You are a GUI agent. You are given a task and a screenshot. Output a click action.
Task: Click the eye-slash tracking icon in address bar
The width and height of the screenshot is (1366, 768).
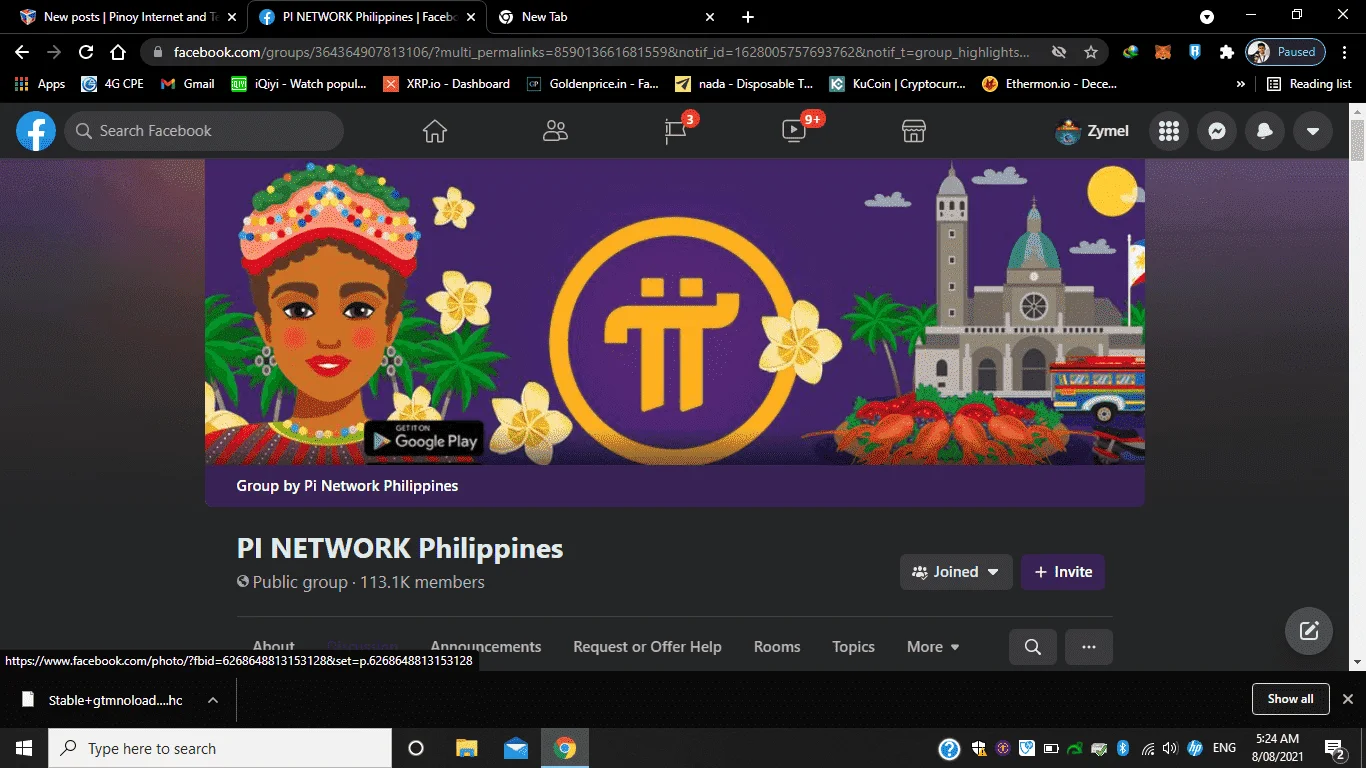pos(1059,52)
